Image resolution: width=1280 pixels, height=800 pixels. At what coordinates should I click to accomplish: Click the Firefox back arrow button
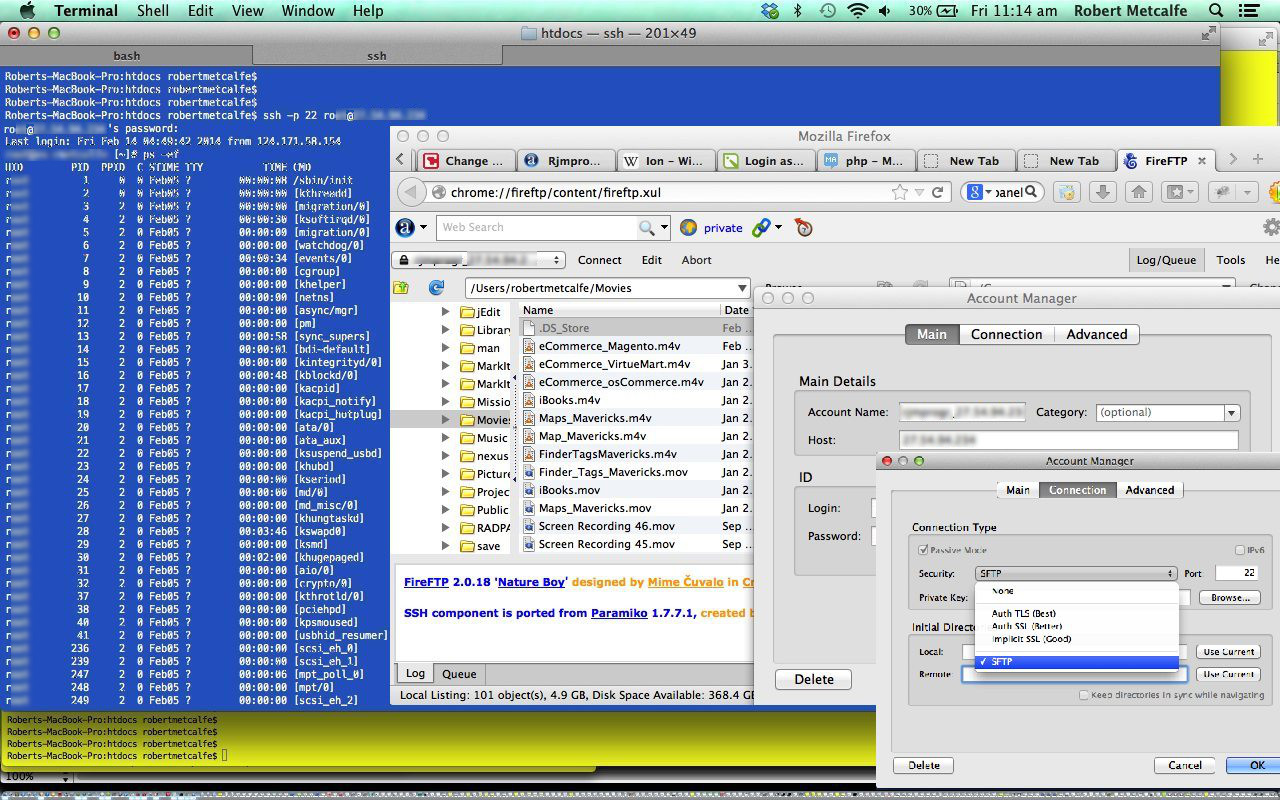[x=412, y=192]
